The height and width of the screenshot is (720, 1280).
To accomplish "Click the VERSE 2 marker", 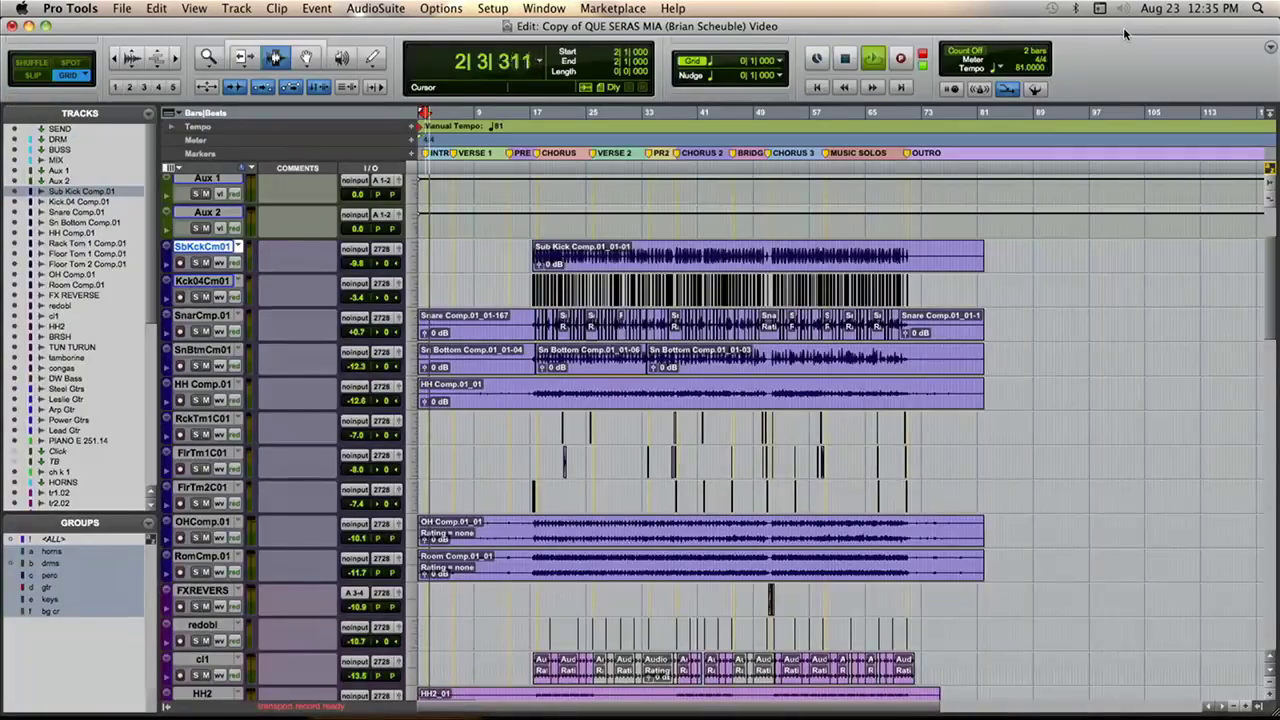I will click(x=611, y=153).
